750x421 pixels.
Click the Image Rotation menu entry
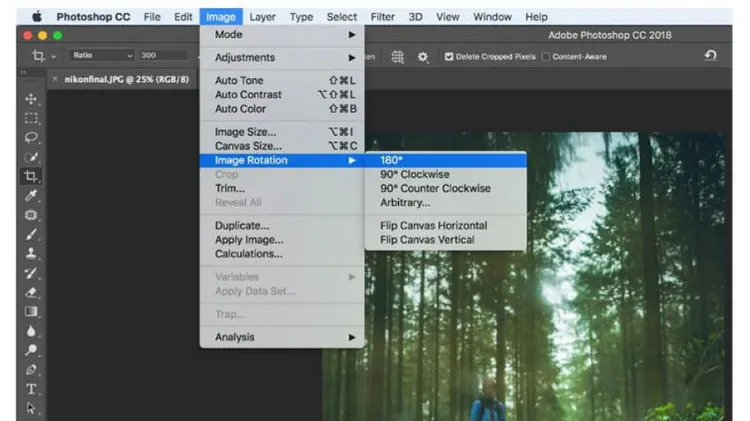coord(282,160)
